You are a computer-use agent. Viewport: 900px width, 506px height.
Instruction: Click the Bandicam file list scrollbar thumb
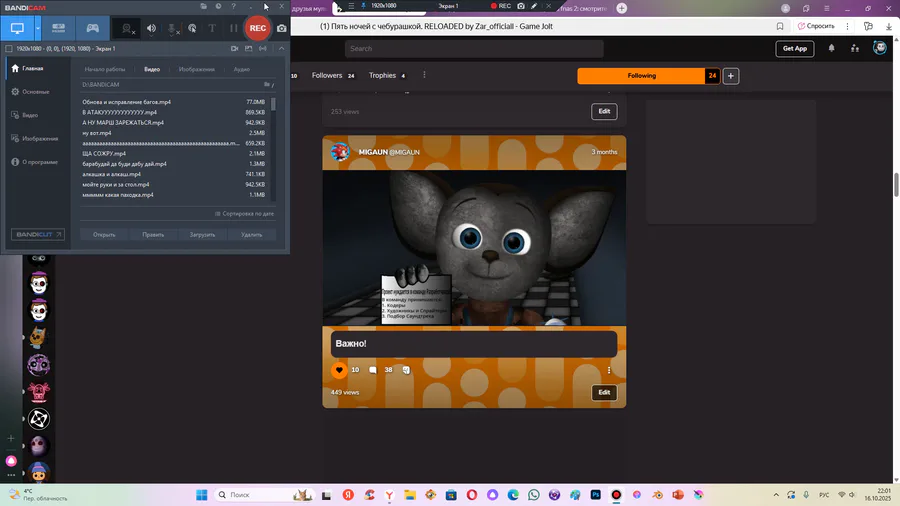point(273,104)
